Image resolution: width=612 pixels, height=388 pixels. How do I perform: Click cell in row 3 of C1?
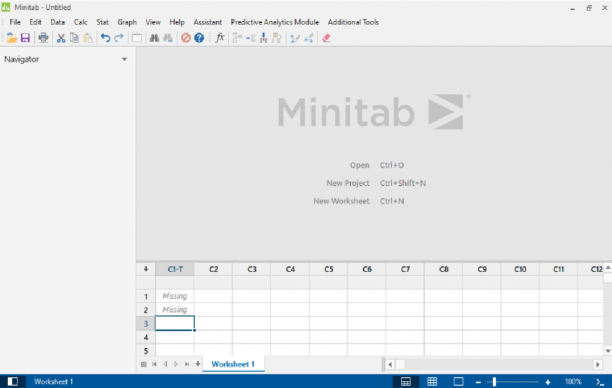click(x=175, y=323)
